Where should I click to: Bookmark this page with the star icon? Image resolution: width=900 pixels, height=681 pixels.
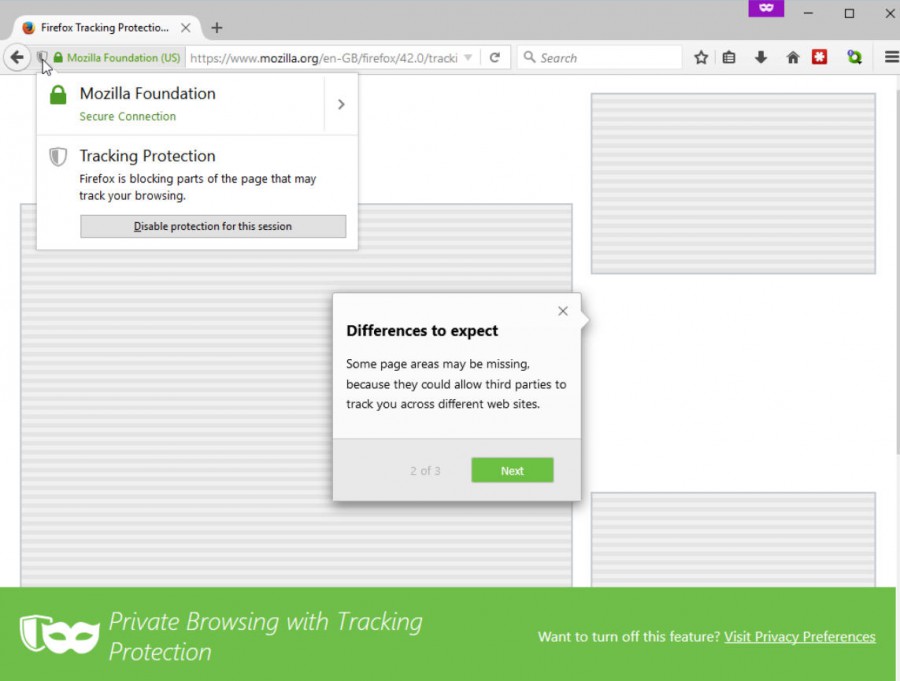[701, 57]
